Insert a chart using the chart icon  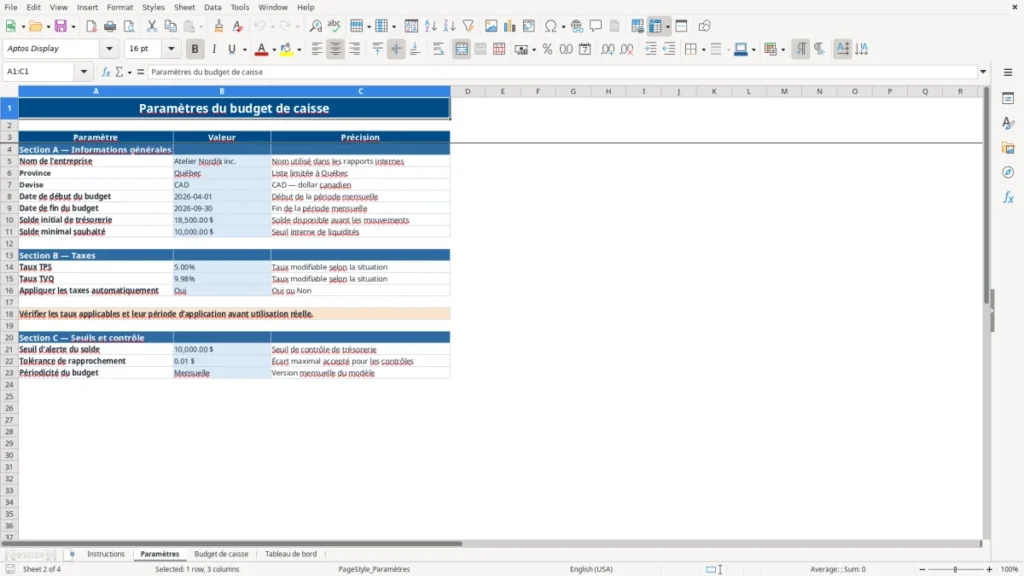click(509, 26)
